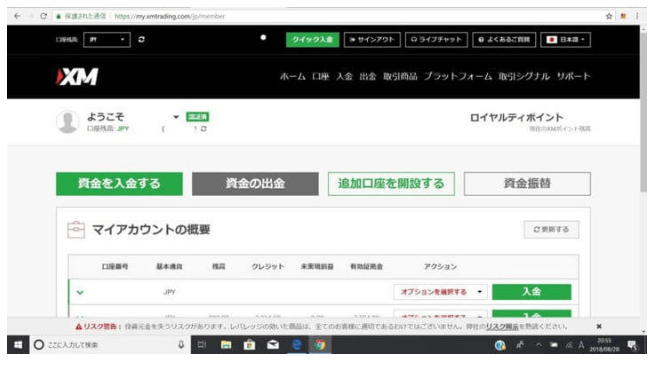The image size is (654, 365).
Task: Click the user profile avatar
Action: point(68,122)
